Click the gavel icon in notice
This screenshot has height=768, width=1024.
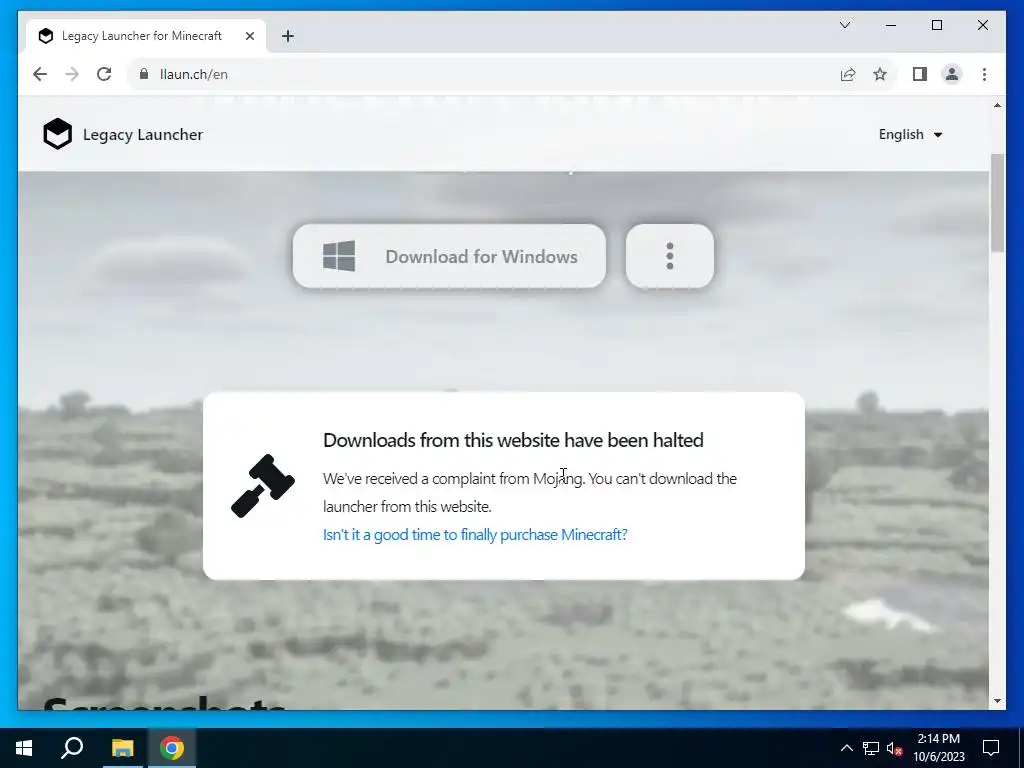[x=263, y=486]
